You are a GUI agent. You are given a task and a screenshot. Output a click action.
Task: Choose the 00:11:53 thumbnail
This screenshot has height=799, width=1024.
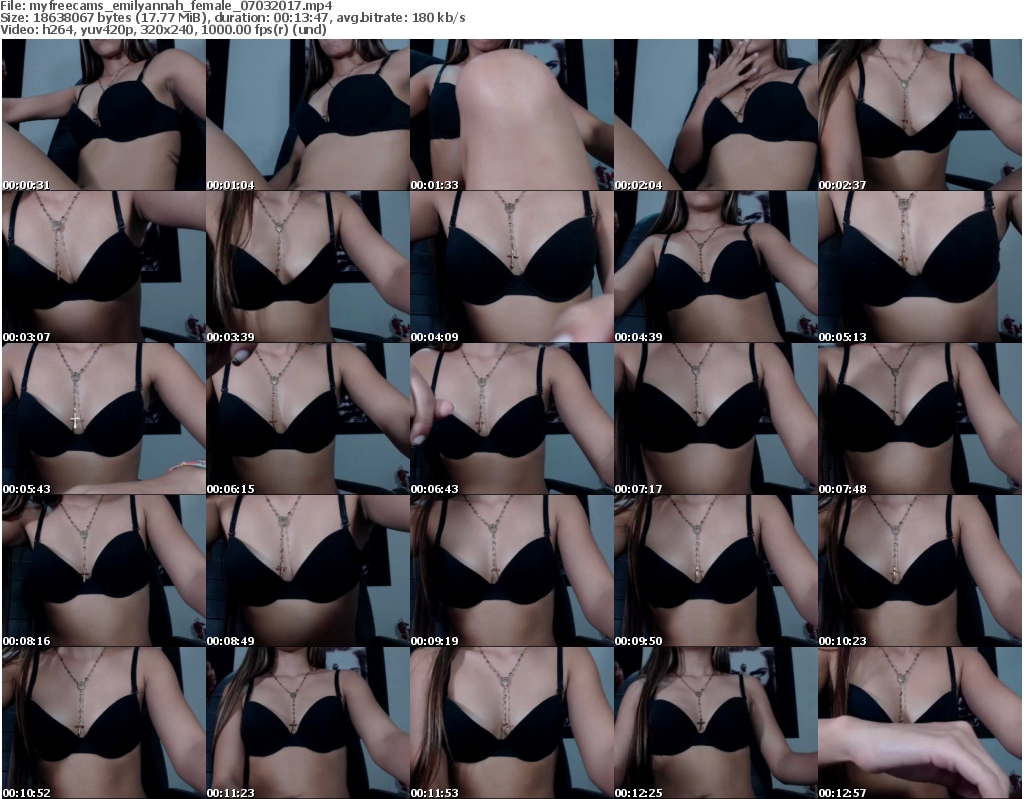click(x=512, y=723)
